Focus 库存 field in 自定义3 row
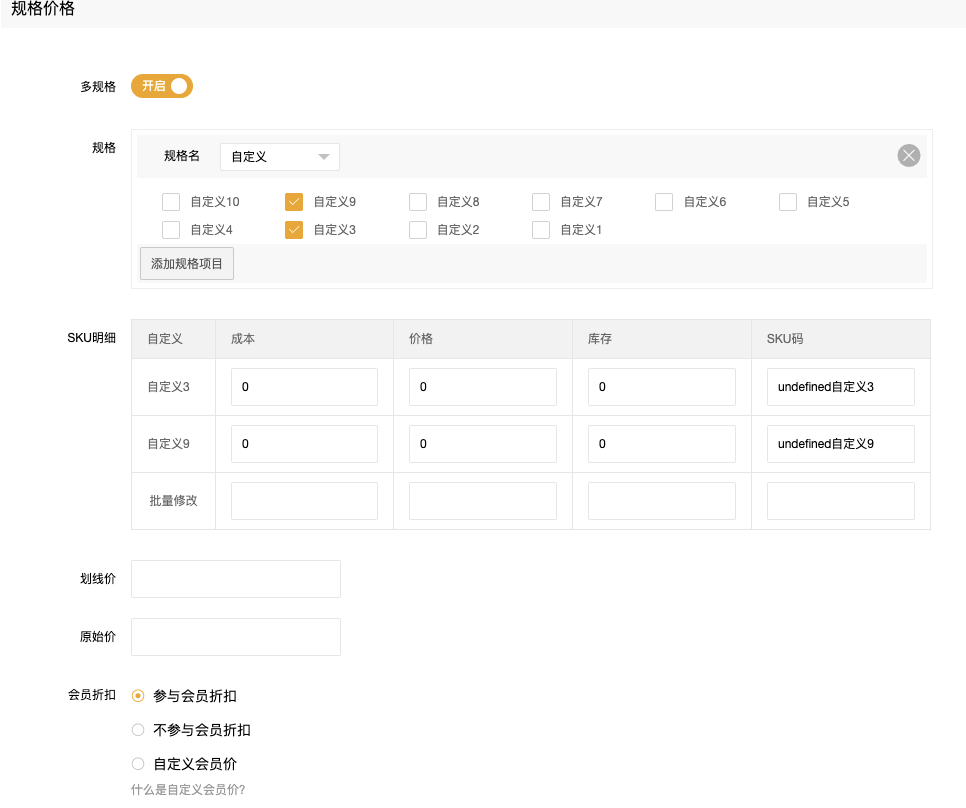 (662, 387)
